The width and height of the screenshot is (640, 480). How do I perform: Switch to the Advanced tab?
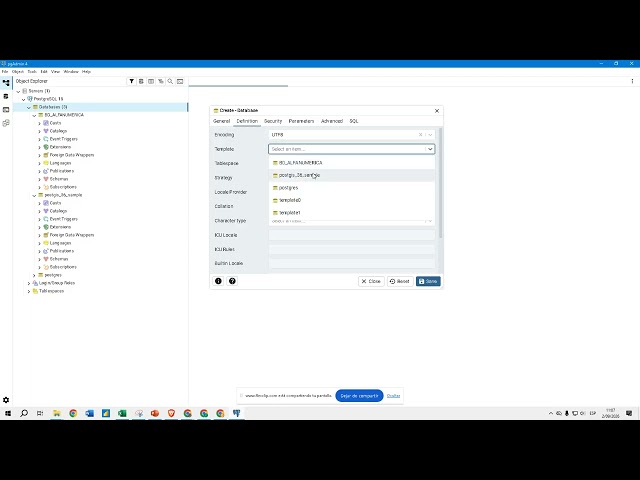coord(332,121)
